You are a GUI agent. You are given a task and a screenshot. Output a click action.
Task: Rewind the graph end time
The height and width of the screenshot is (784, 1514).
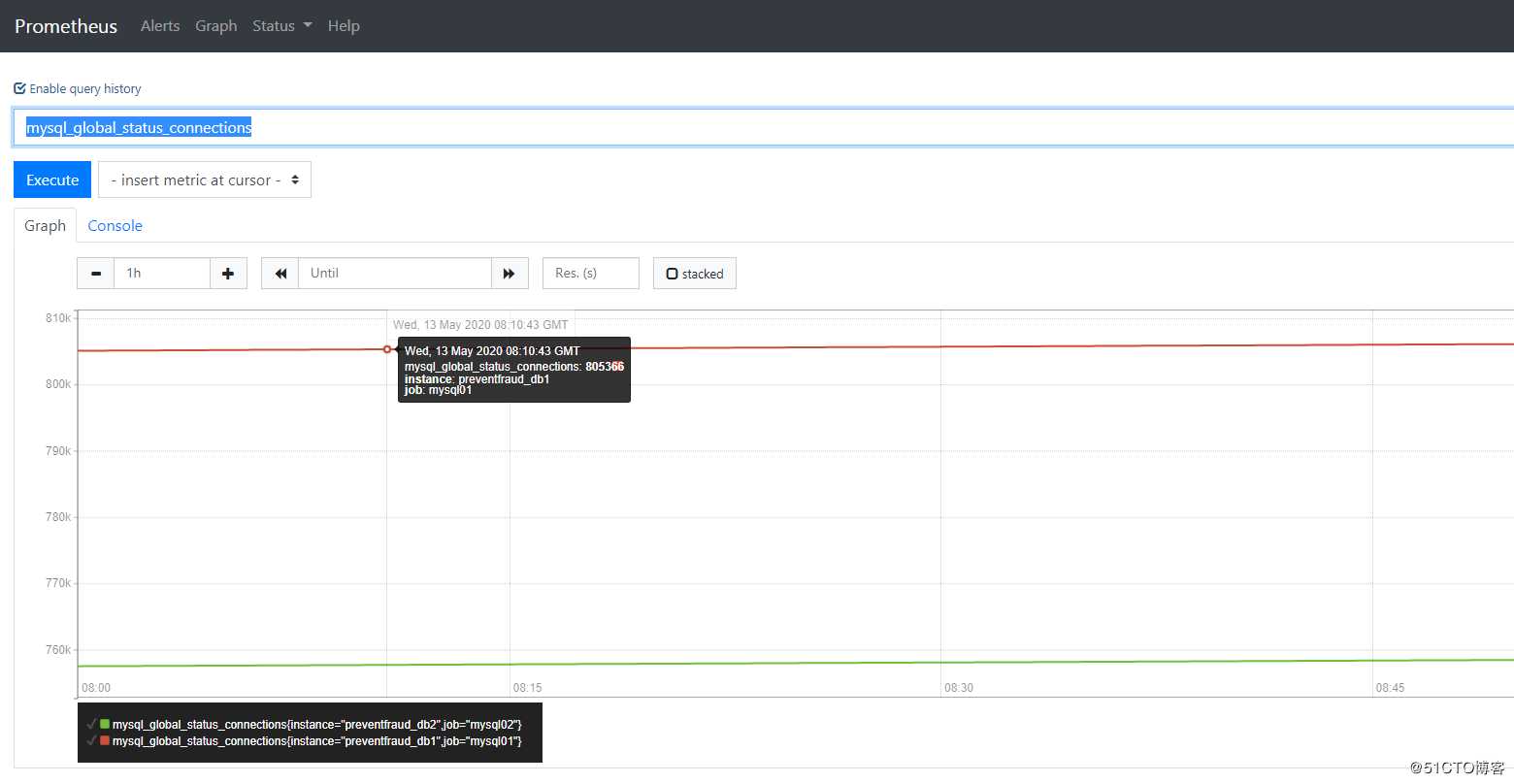pyautogui.click(x=280, y=274)
